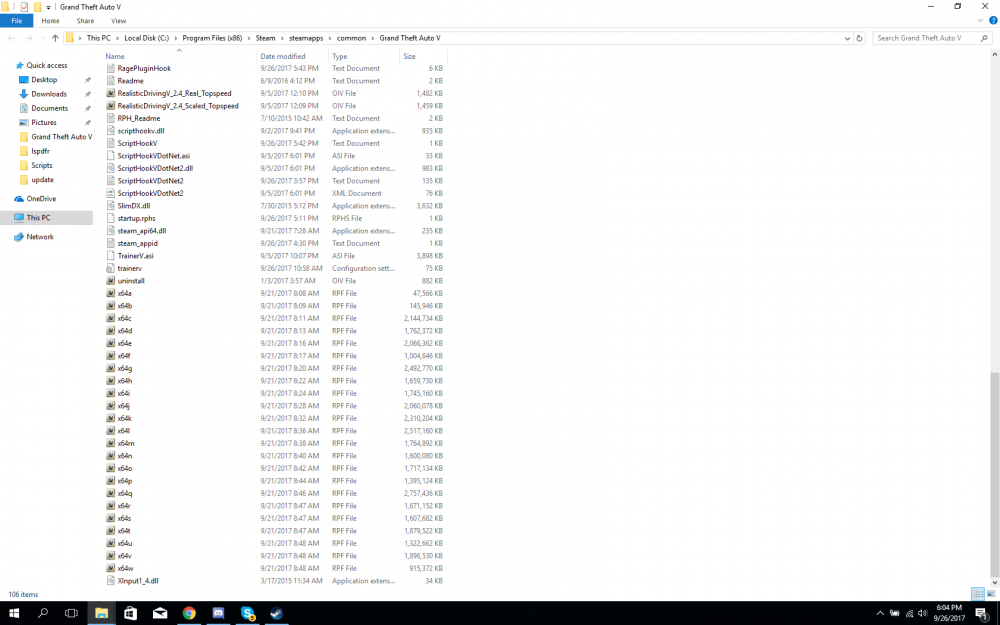Show hidden system tray icons chevron
The height and width of the screenshot is (625, 1000).
880,614
